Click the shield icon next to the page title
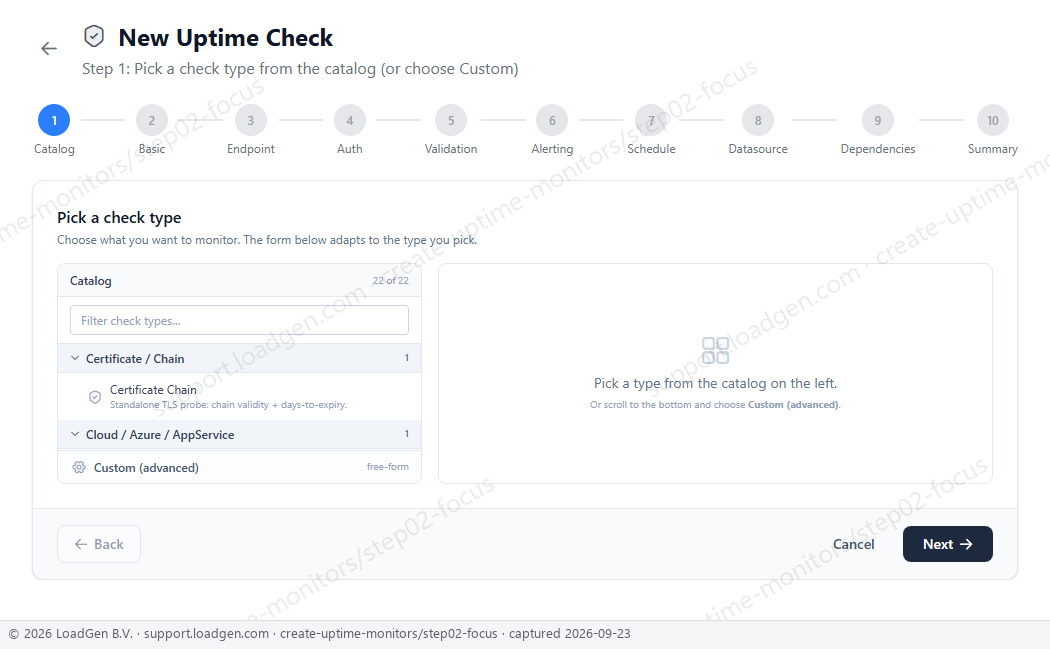1050x649 pixels. tap(94, 36)
